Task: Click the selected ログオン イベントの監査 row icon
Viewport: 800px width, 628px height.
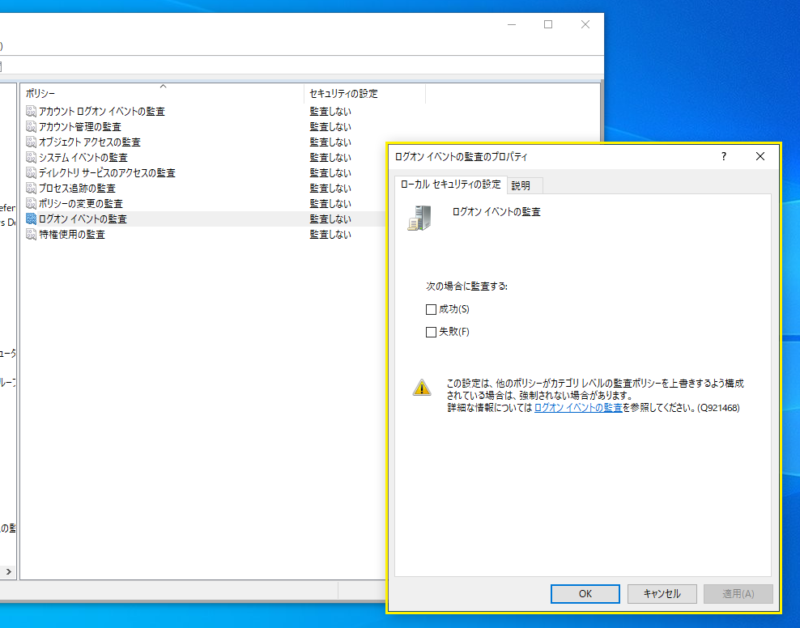Action: coord(31,219)
